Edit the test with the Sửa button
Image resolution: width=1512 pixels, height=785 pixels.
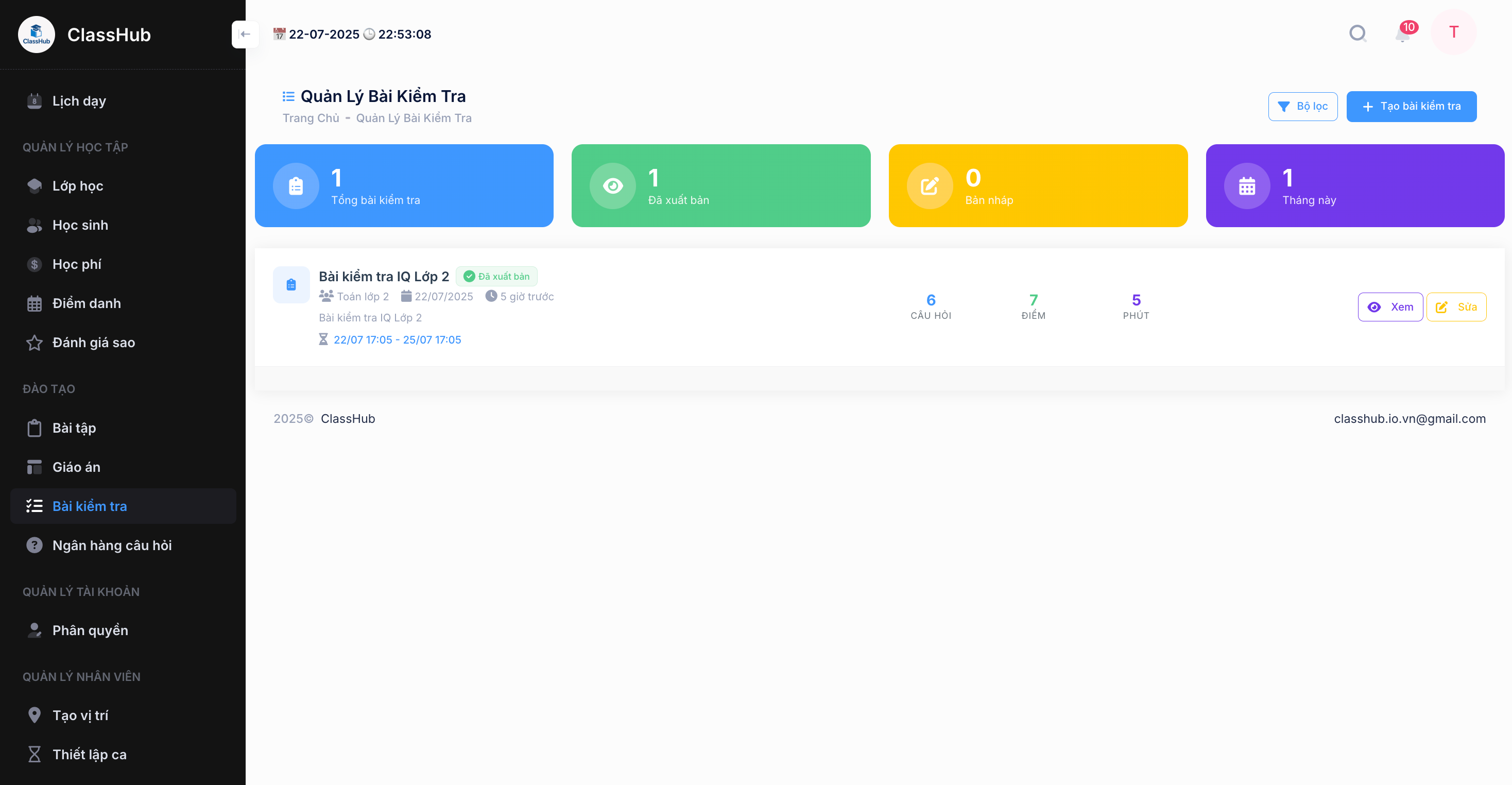click(x=1456, y=307)
